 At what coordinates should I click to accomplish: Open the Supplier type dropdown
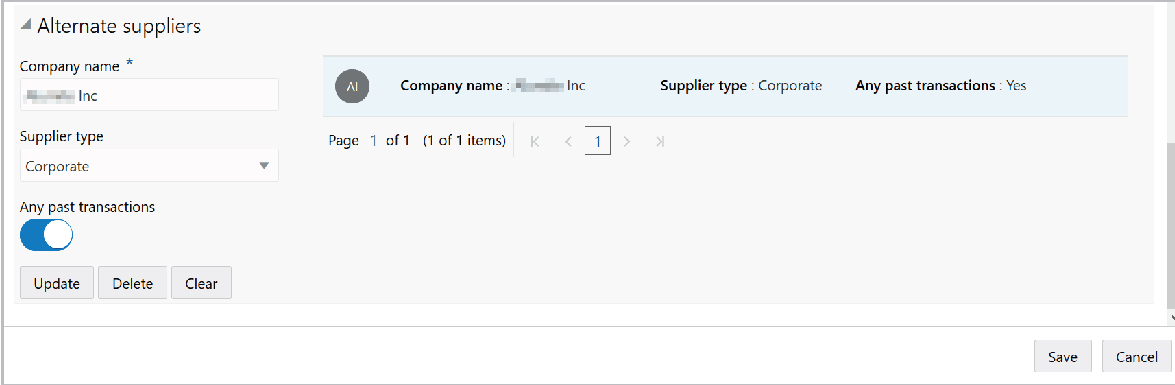click(149, 166)
